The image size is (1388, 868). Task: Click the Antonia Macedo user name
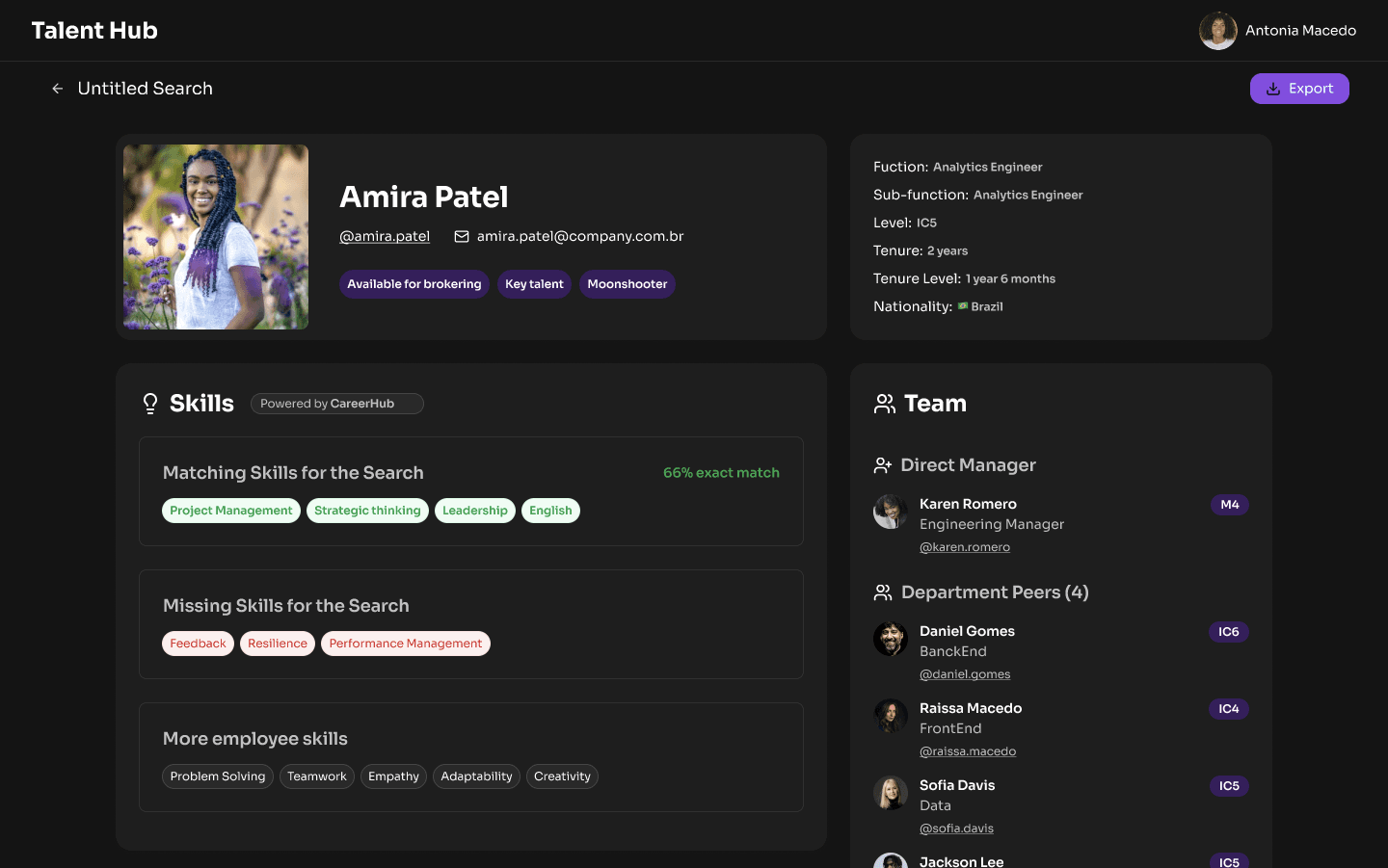point(1300,31)
